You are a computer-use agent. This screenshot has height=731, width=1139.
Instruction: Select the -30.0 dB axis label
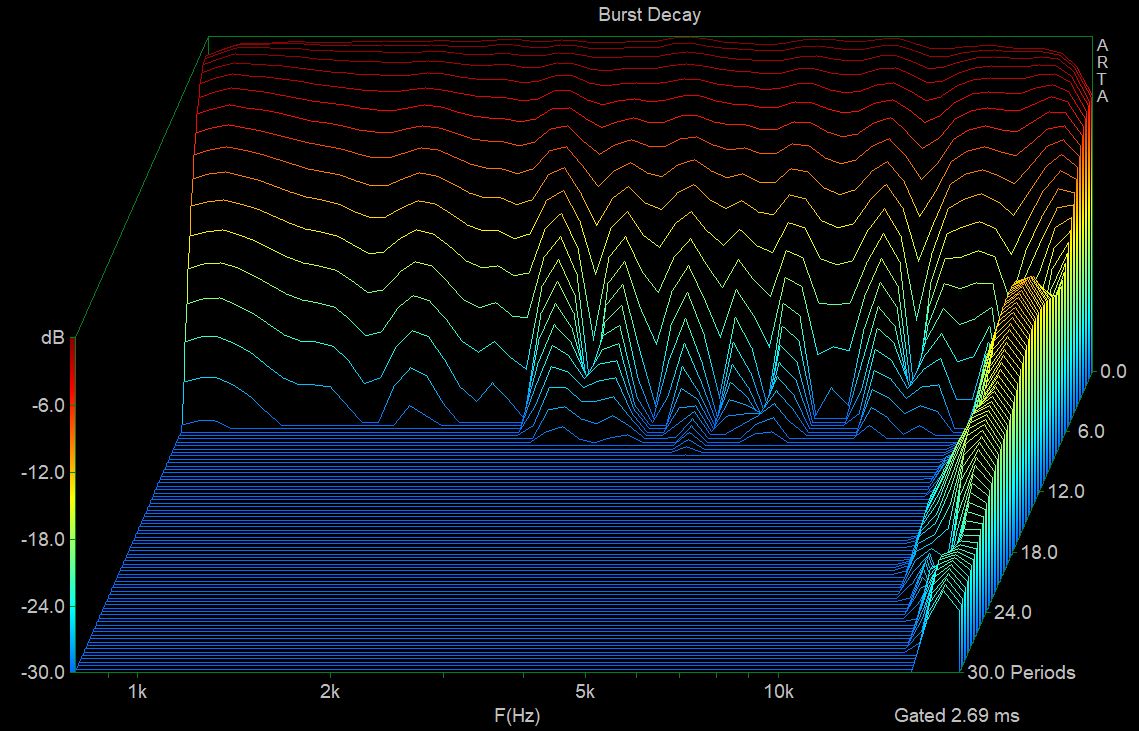pos(41,672)
